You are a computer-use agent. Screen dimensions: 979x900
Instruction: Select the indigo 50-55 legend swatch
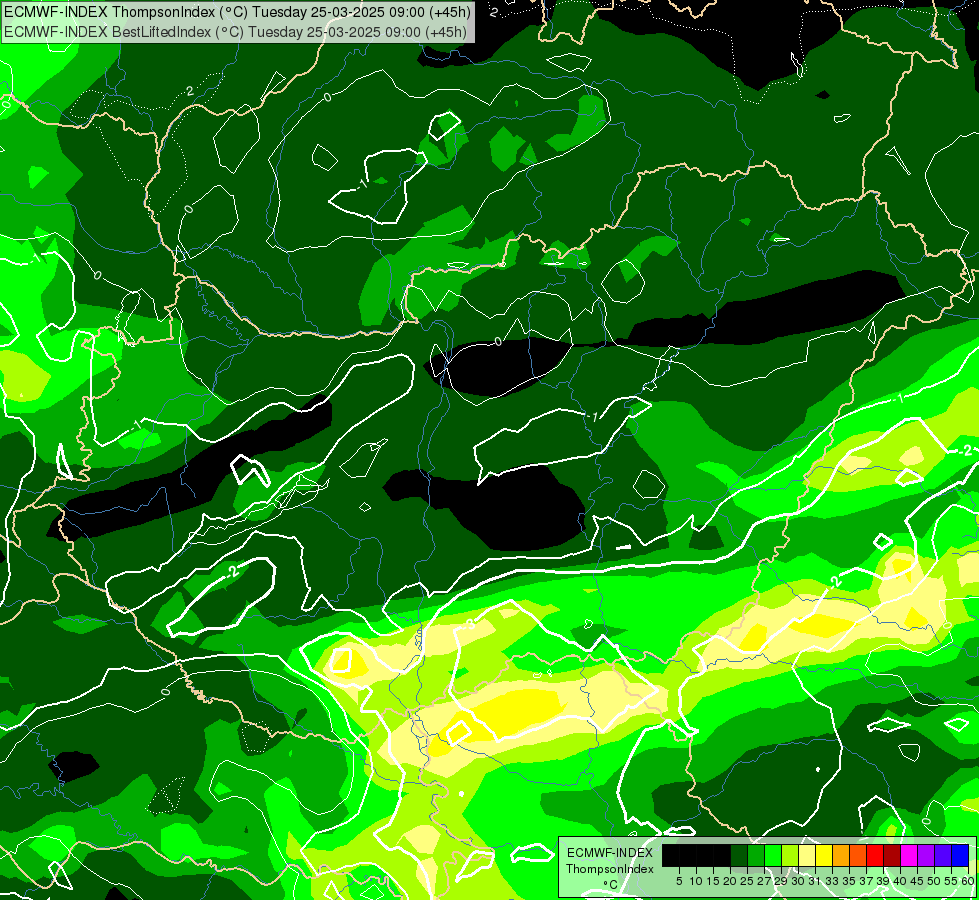click(x=943, y=856)
